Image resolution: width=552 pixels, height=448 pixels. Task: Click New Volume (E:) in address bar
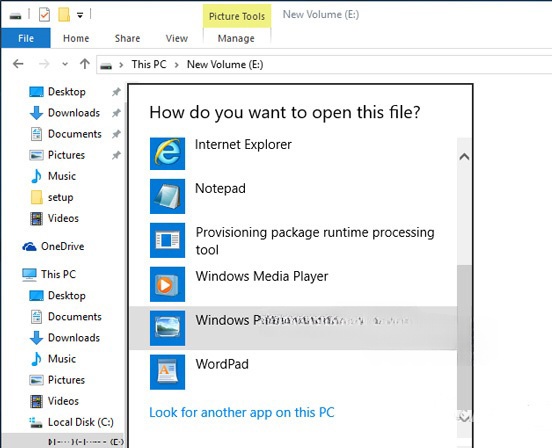click(x=225, y=64)
